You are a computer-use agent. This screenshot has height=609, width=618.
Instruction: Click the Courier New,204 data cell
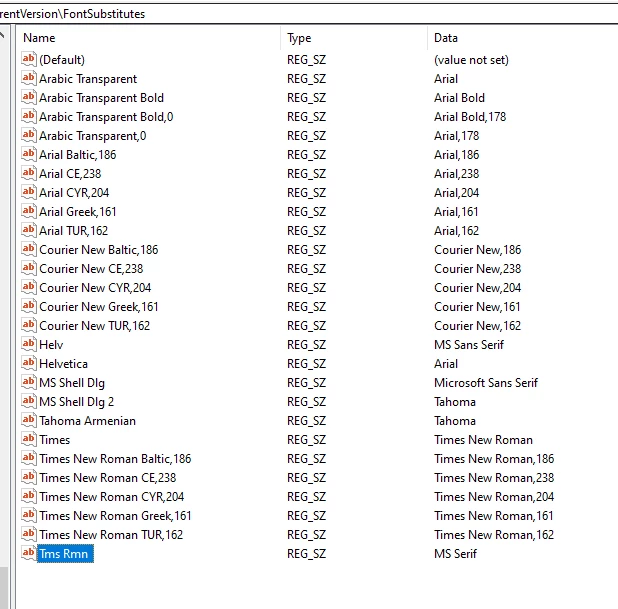point(477,288)
